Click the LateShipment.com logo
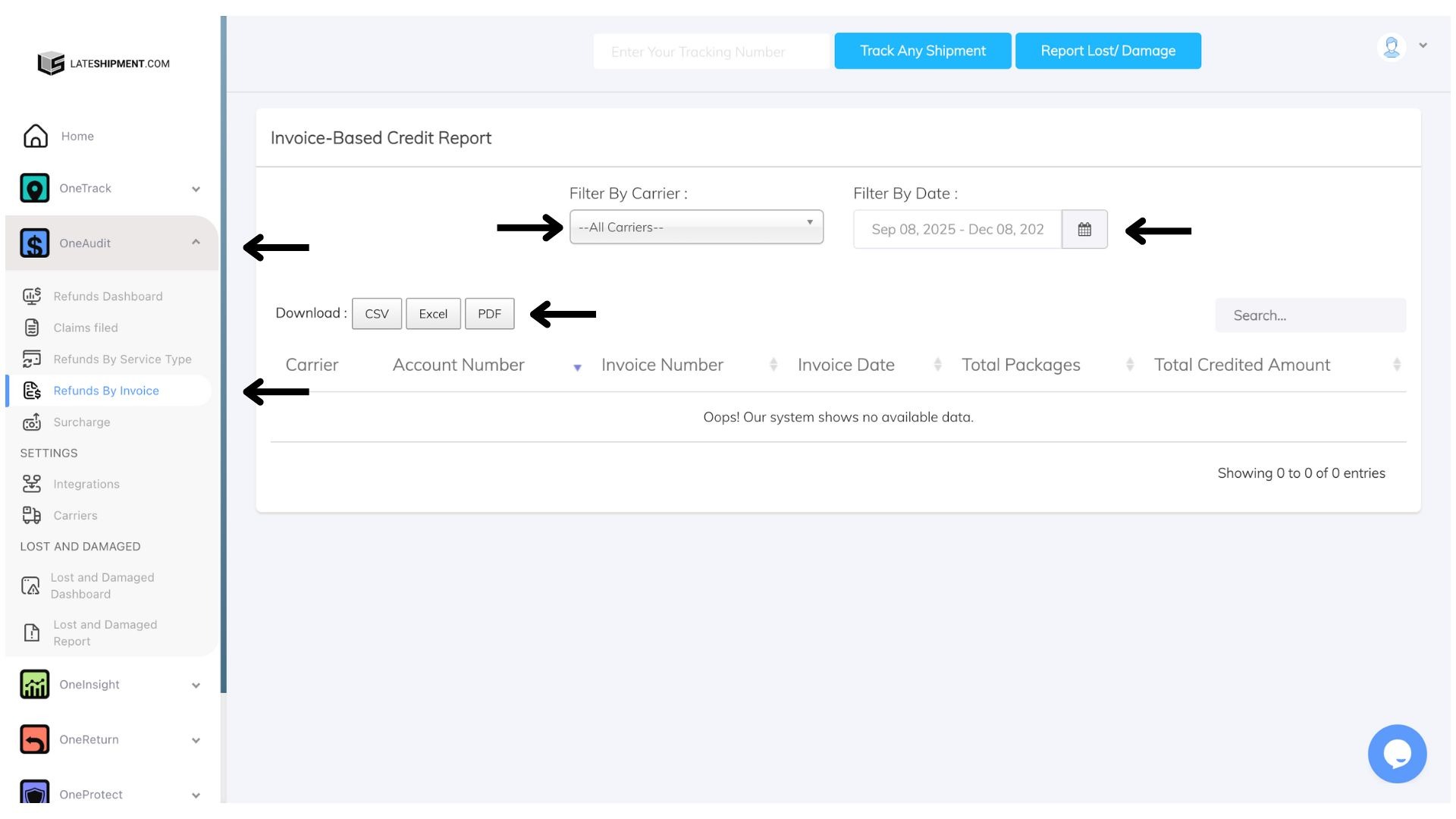This screenshot has height=819, width=1456. pyautogui.click(x=104, y=64)
